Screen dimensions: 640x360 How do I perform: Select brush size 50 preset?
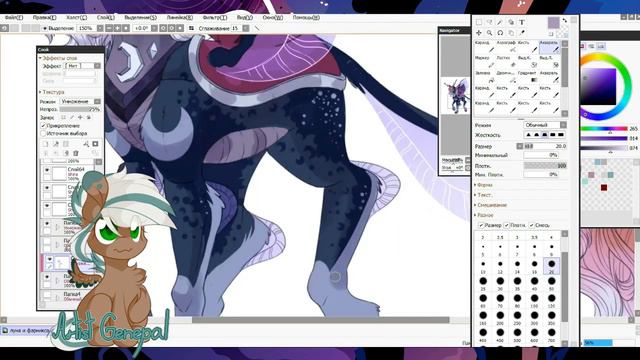(x=551, y=283)
